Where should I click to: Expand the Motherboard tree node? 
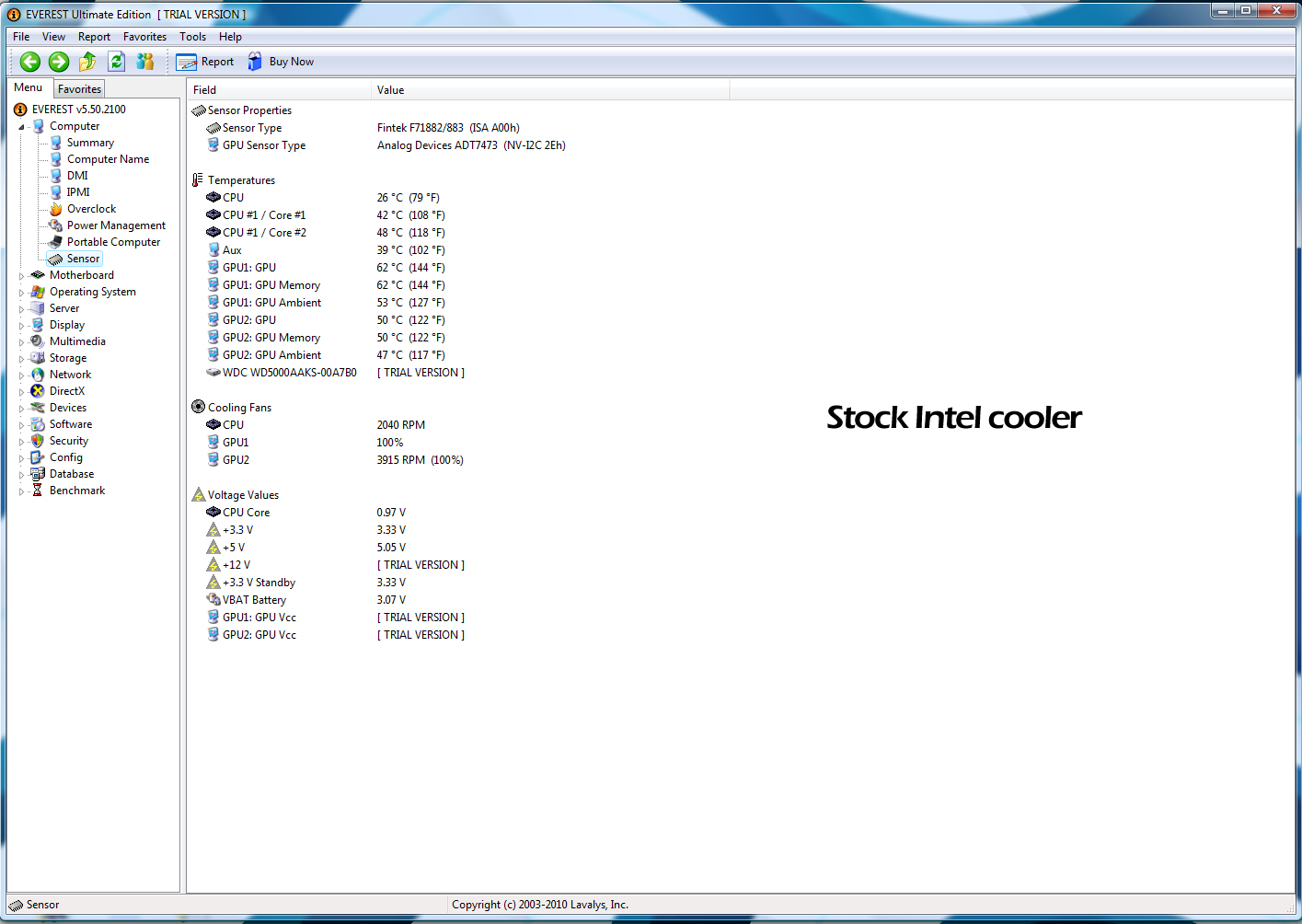pyautogui.click(x=22, y=275)
